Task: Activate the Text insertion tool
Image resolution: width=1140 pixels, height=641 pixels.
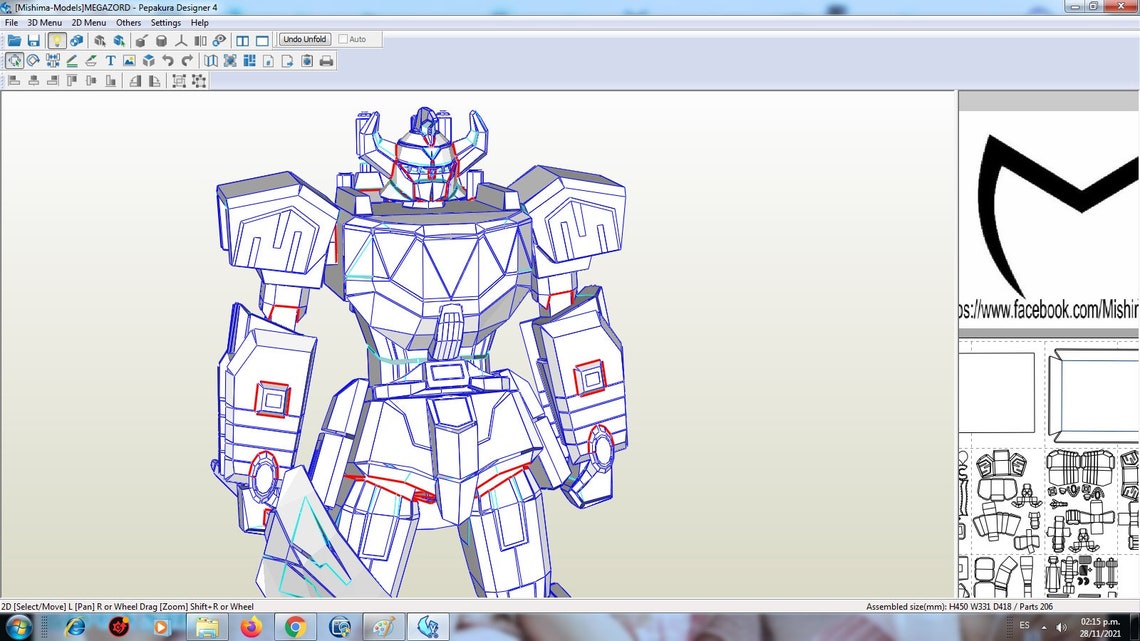Action: tap(112, 60)
